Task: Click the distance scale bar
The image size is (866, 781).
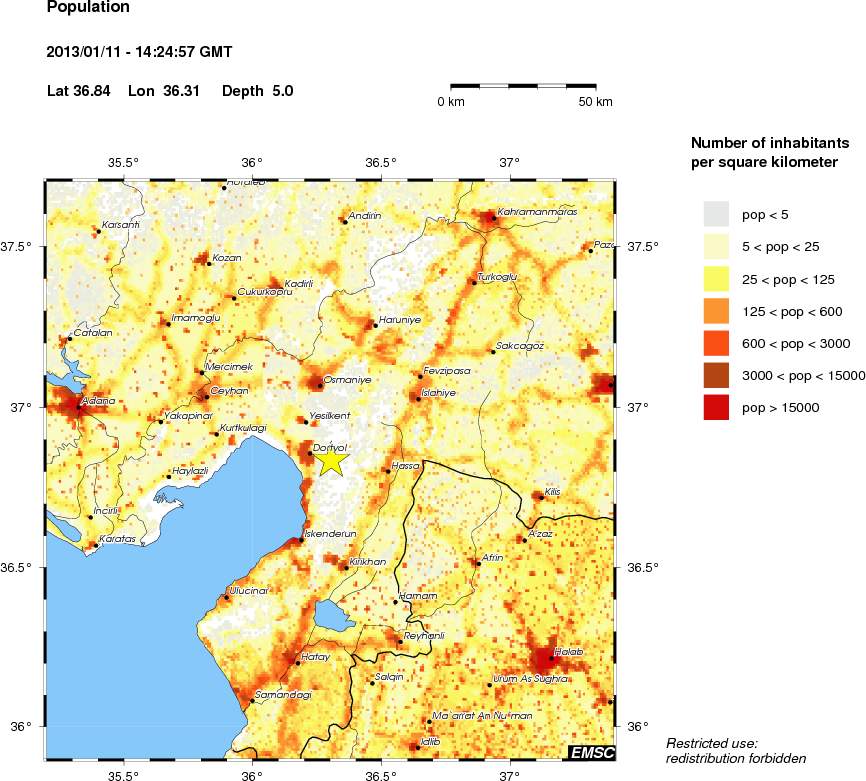Action: coord(523,86)
